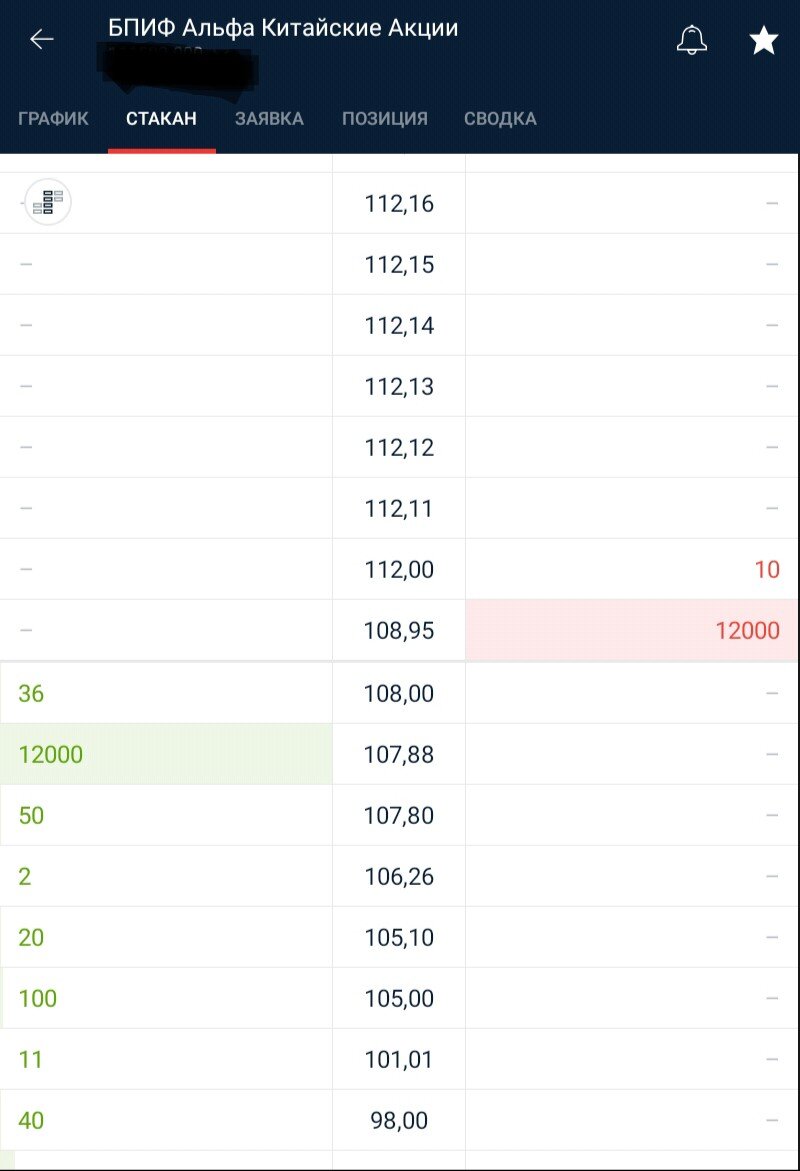Select bid price 108,00

399,693
